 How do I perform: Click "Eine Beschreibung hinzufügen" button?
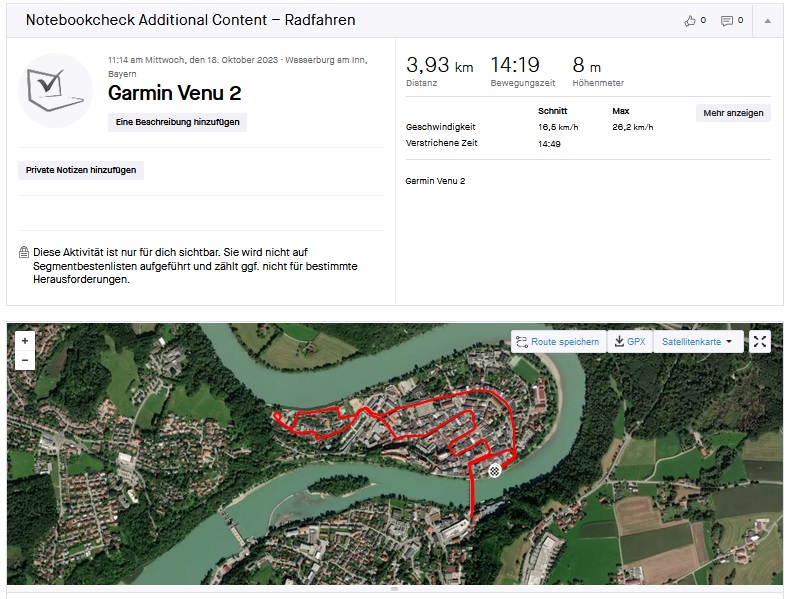pyautogui.click(x=177, y=122)
